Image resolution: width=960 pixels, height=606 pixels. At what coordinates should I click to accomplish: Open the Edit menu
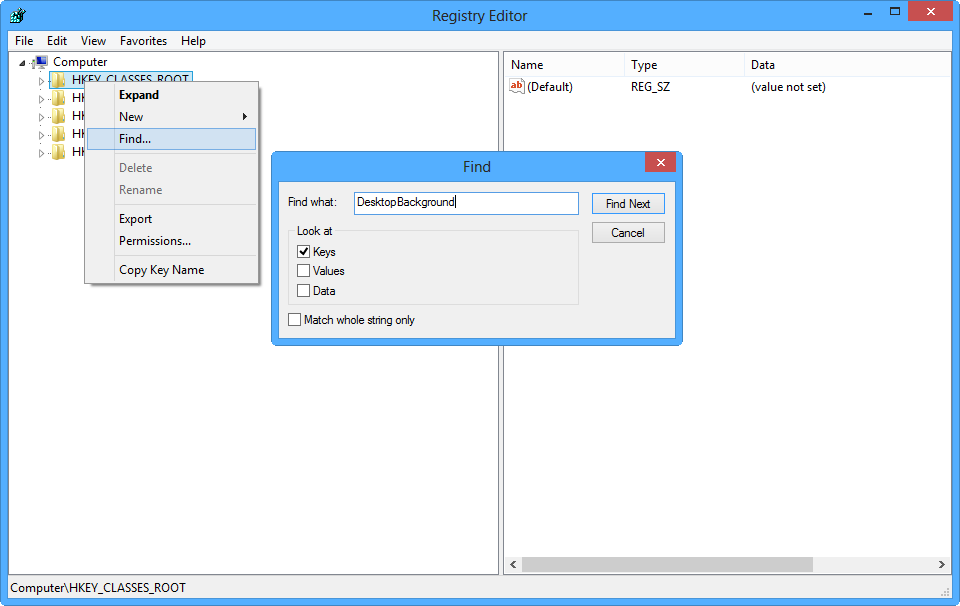tap(57, 40)
